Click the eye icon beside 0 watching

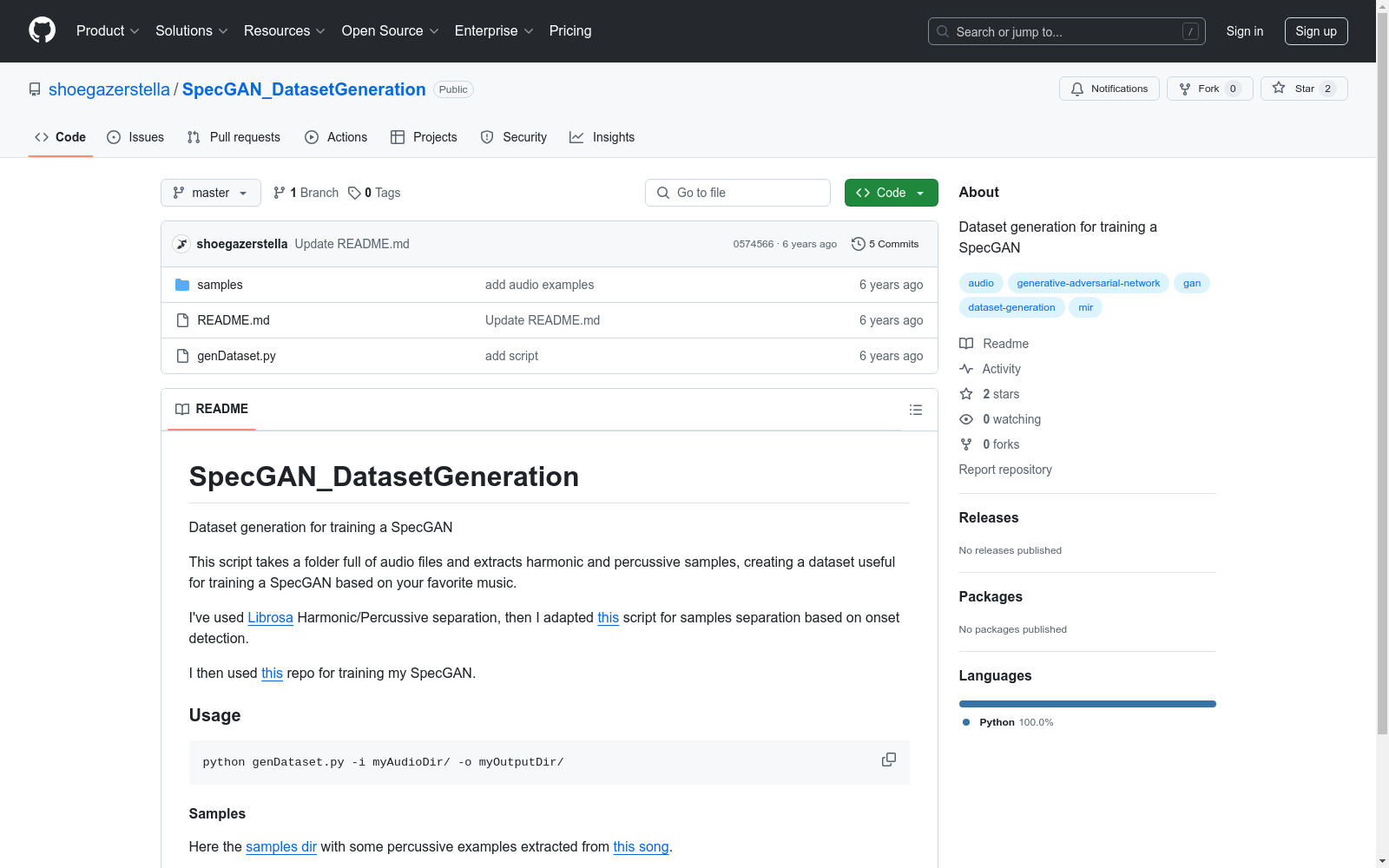tap(966, 419)
